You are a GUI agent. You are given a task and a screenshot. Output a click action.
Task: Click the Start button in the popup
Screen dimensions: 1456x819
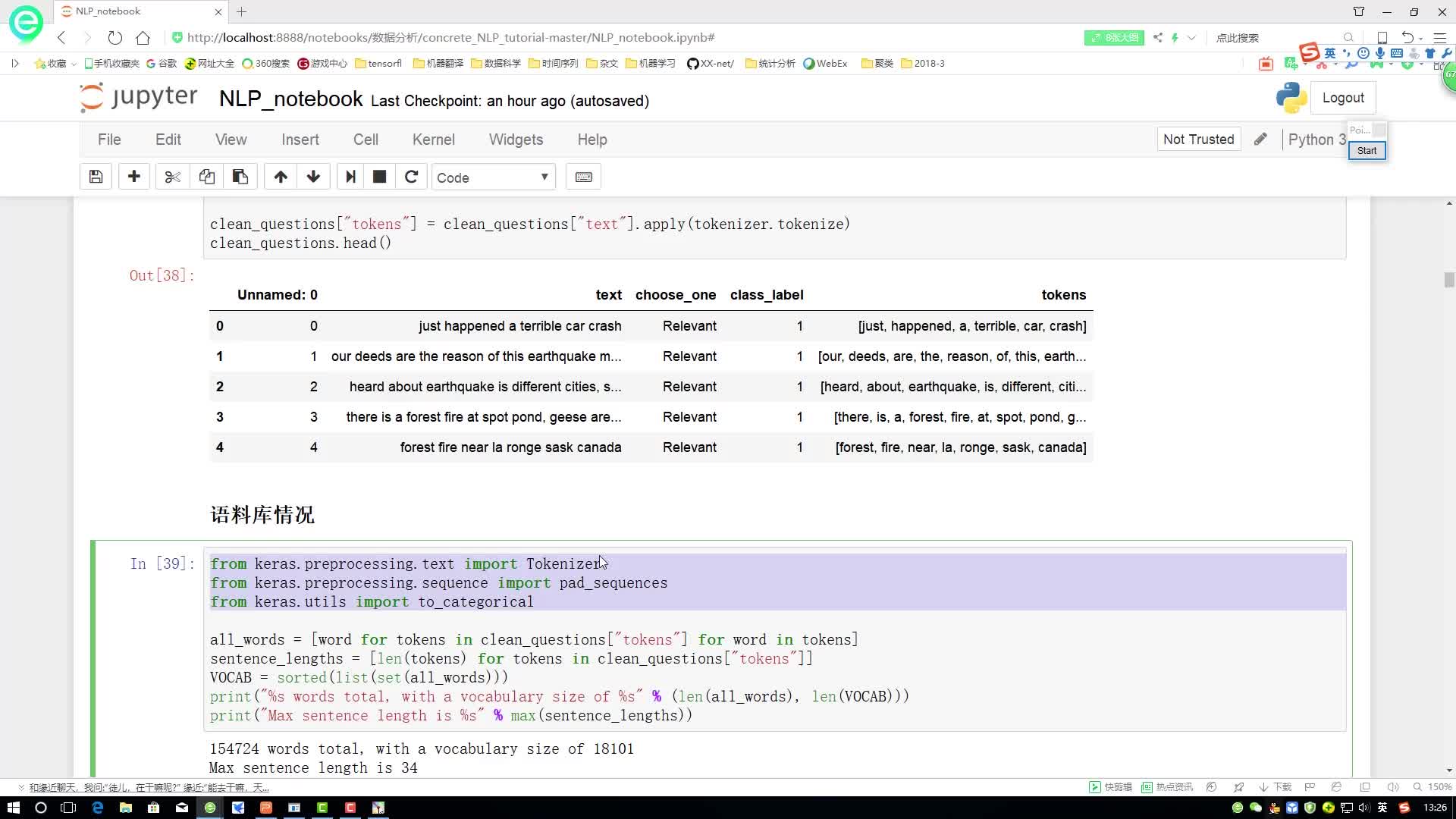1367,150
